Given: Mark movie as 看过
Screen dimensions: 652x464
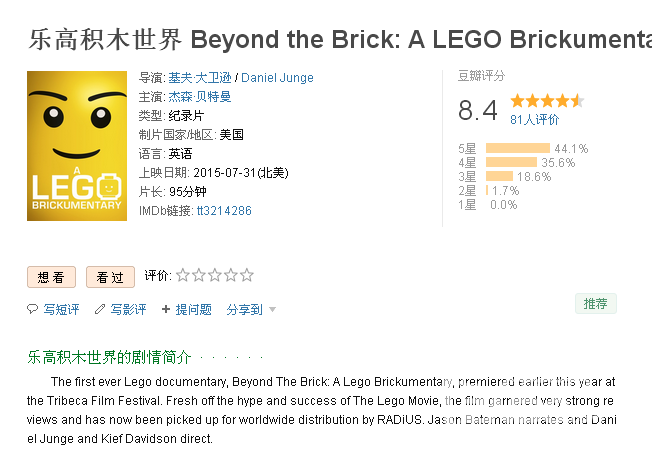Looking at the screenshot, I should (x=110, y=277).
